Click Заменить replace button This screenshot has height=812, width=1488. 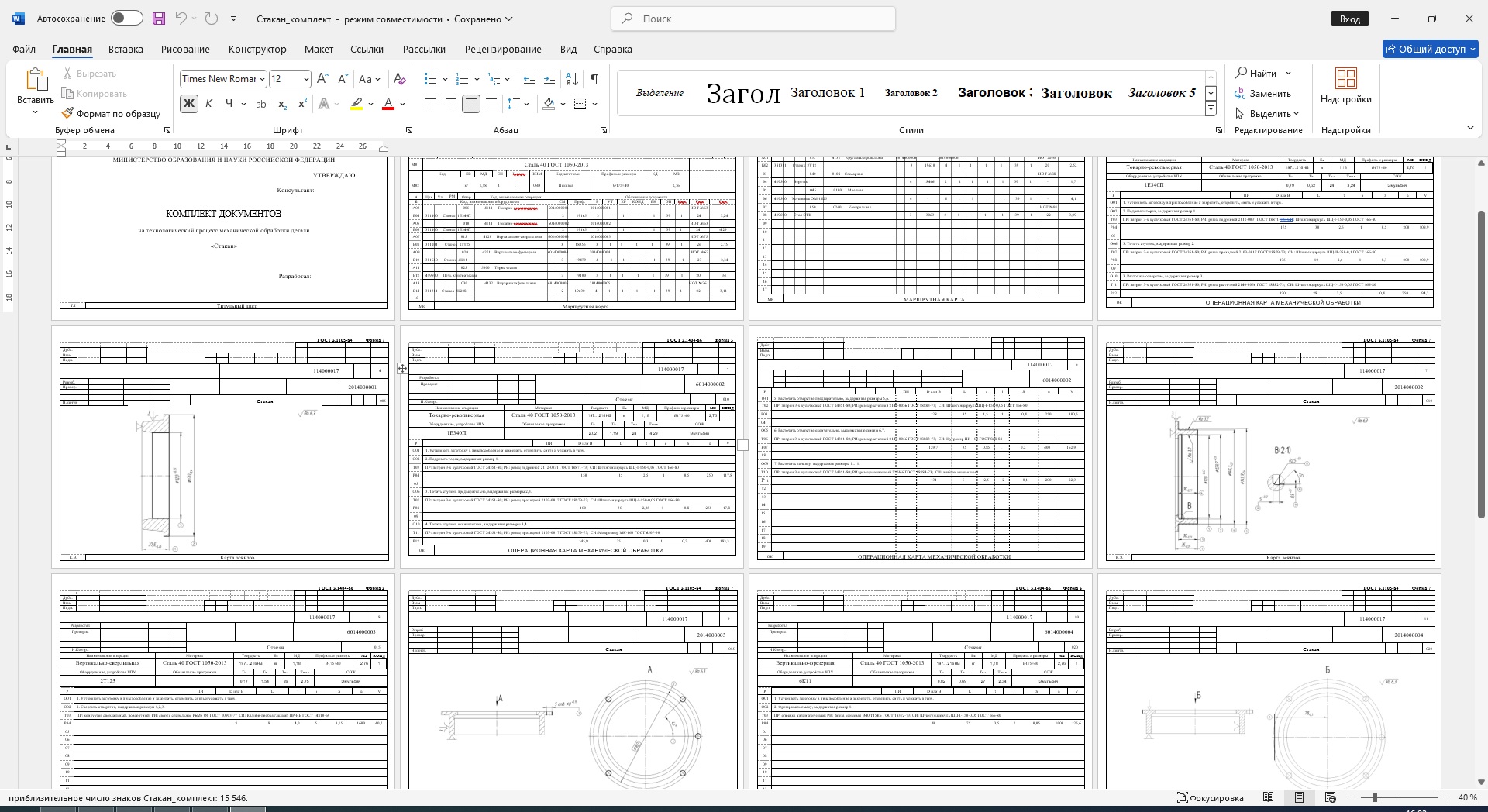[1263, 93]
